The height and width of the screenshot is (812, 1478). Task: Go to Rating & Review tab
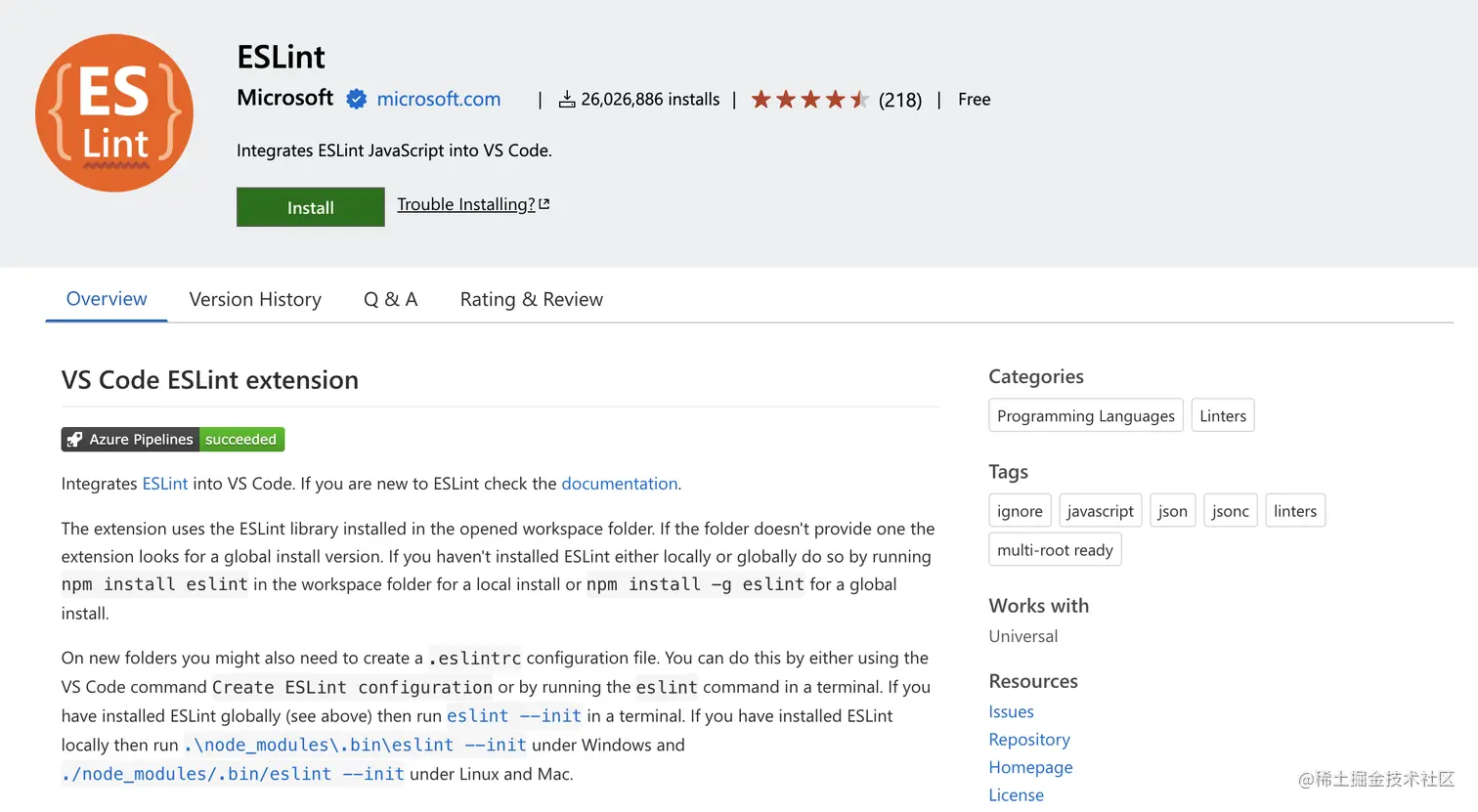pos(531,299)
